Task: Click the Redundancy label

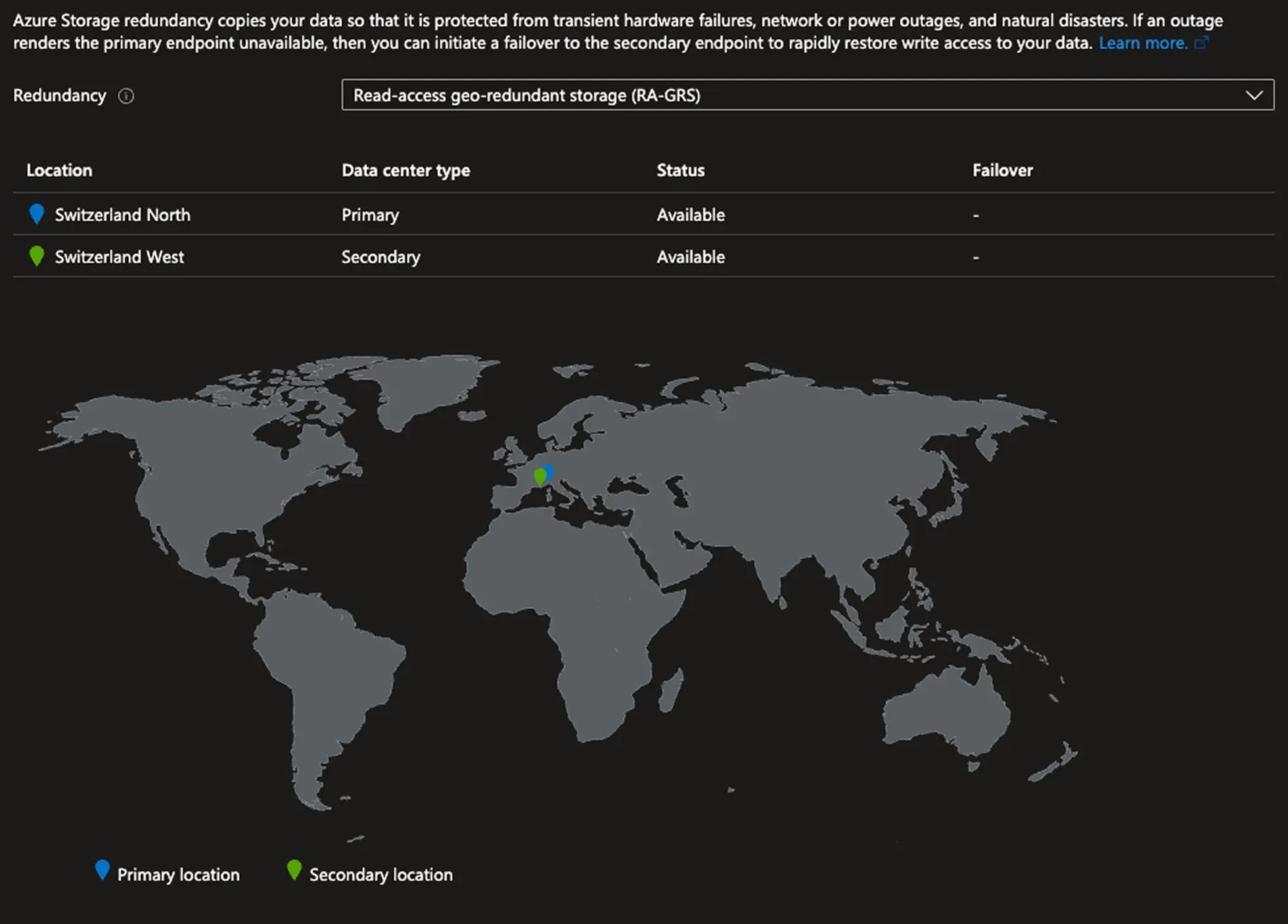Action: click(x=59, y=95)
